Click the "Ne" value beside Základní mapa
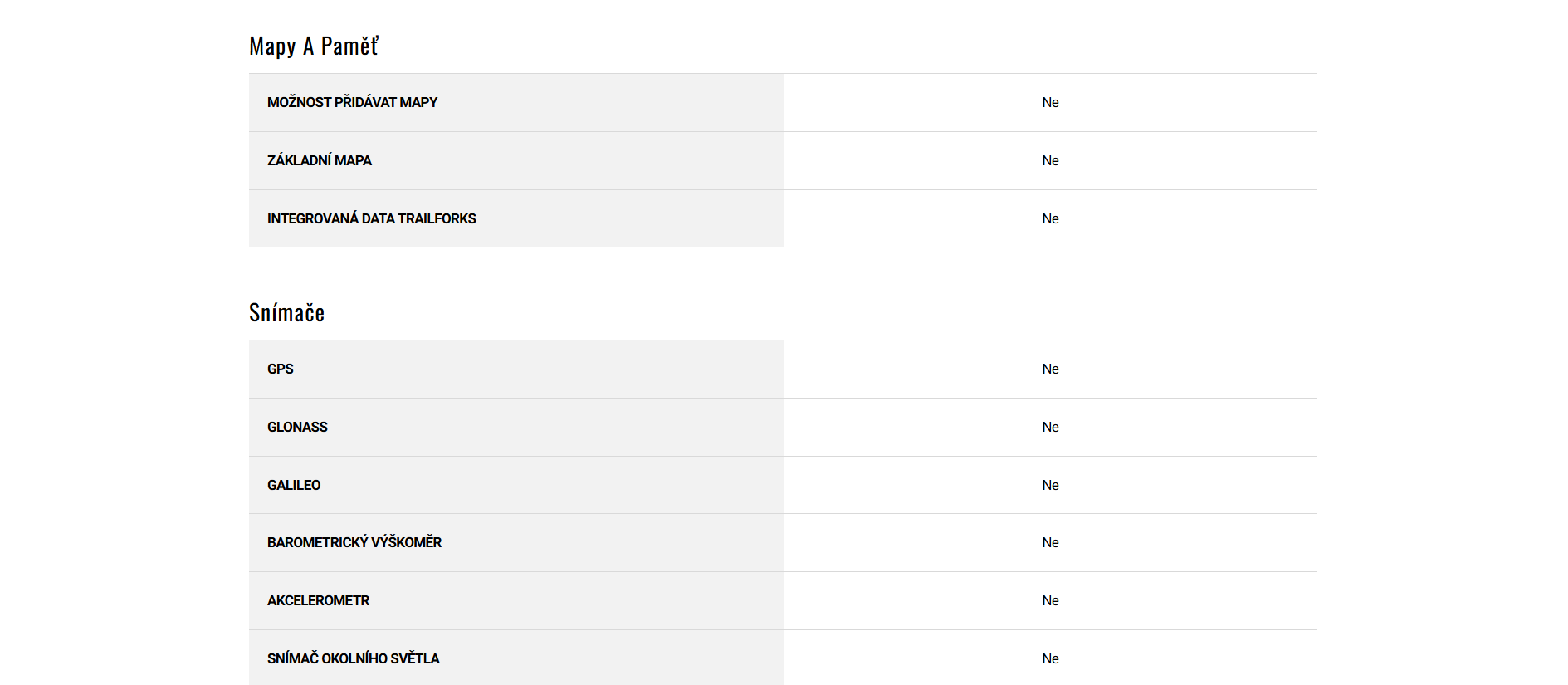This screenshot has width=1568, height=685. tap(1050, 160)
